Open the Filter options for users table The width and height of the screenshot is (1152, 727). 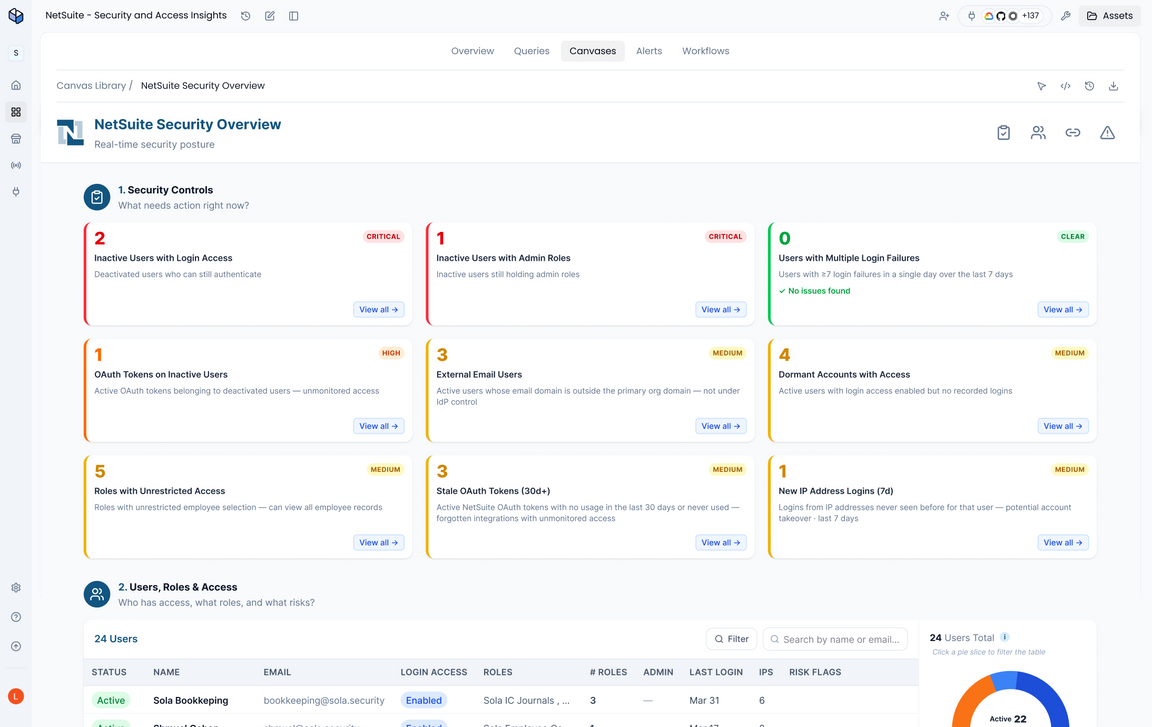[730, 639]
